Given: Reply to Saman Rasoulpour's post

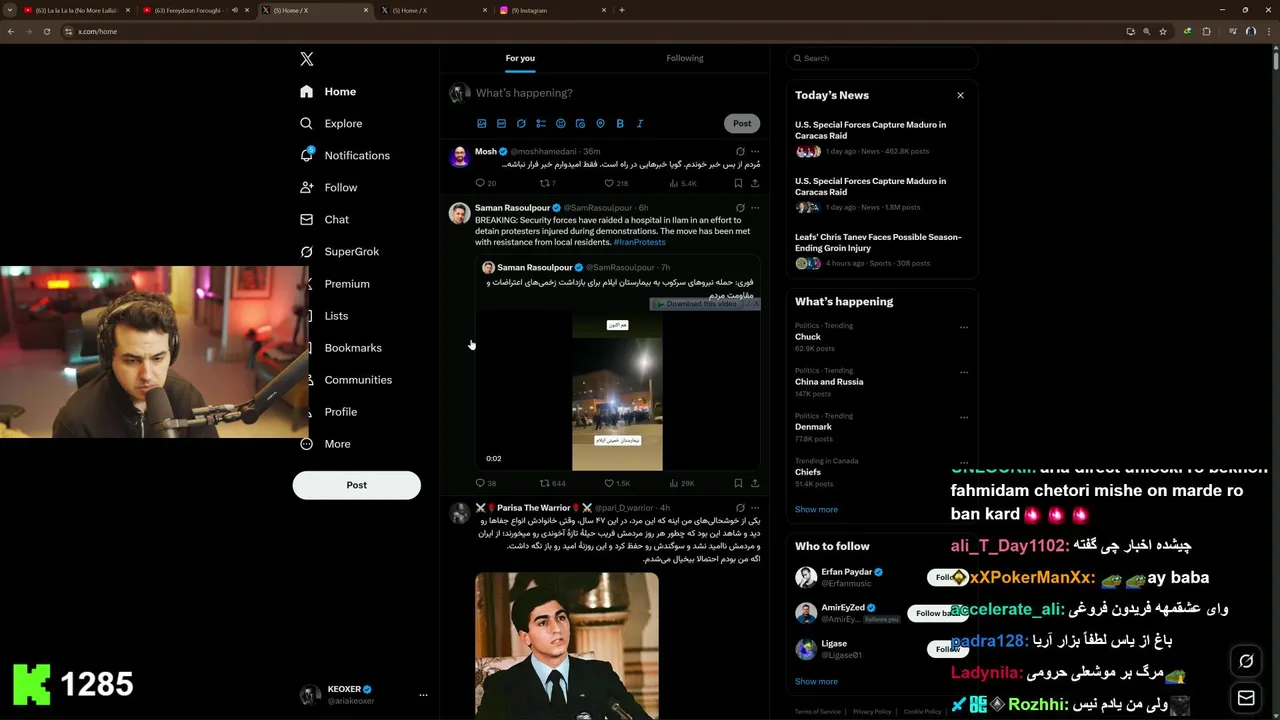Looking at the screenshot, I should tap(485, 483).
